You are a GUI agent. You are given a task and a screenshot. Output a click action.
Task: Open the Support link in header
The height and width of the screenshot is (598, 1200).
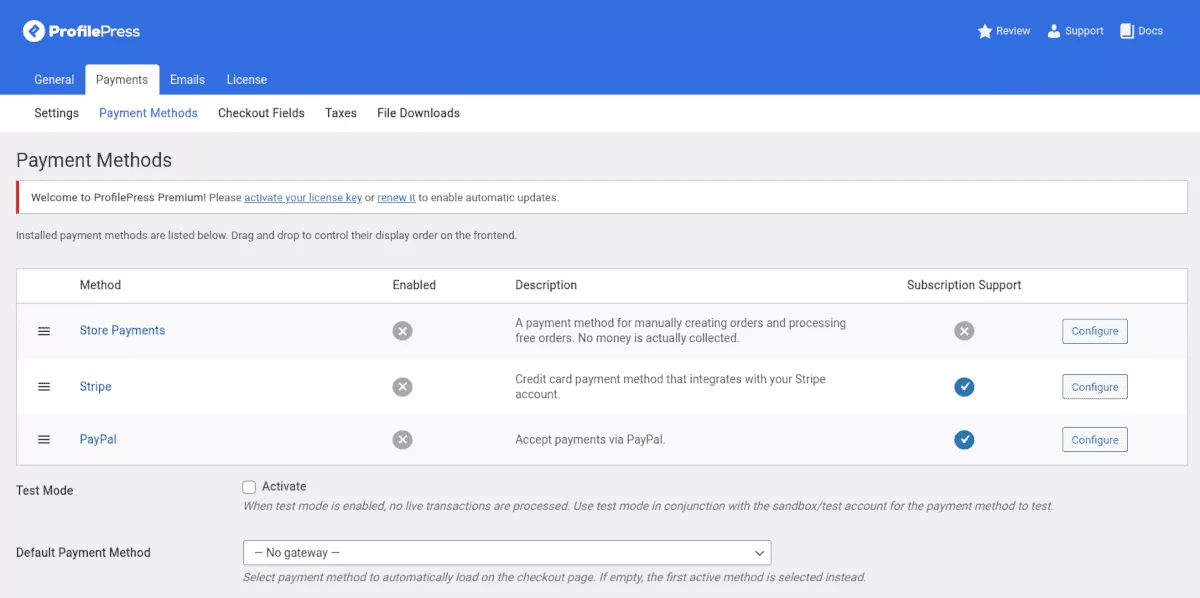[x=1075, y=31]
